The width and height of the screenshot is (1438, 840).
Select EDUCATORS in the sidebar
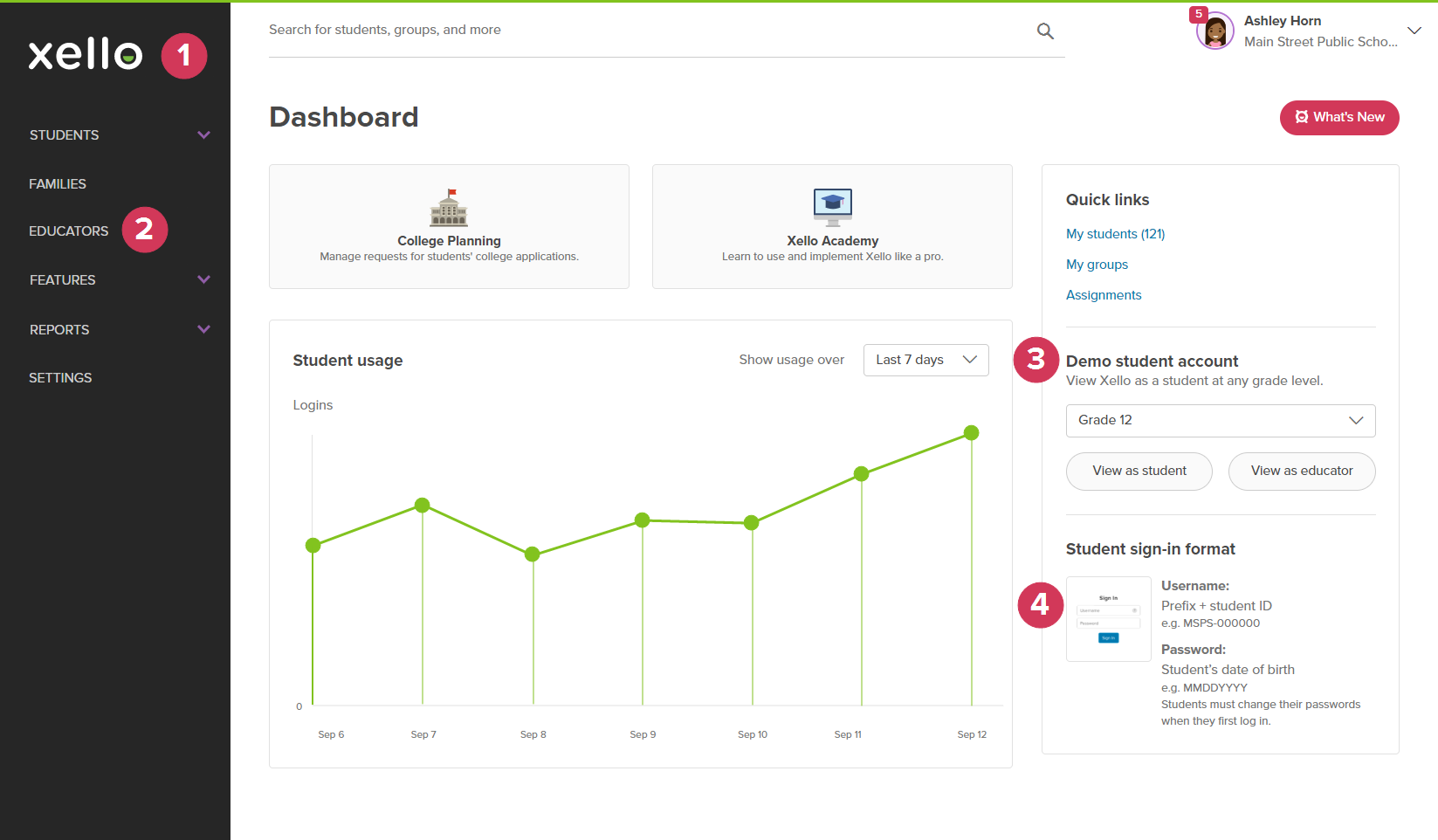pos(68,231)
